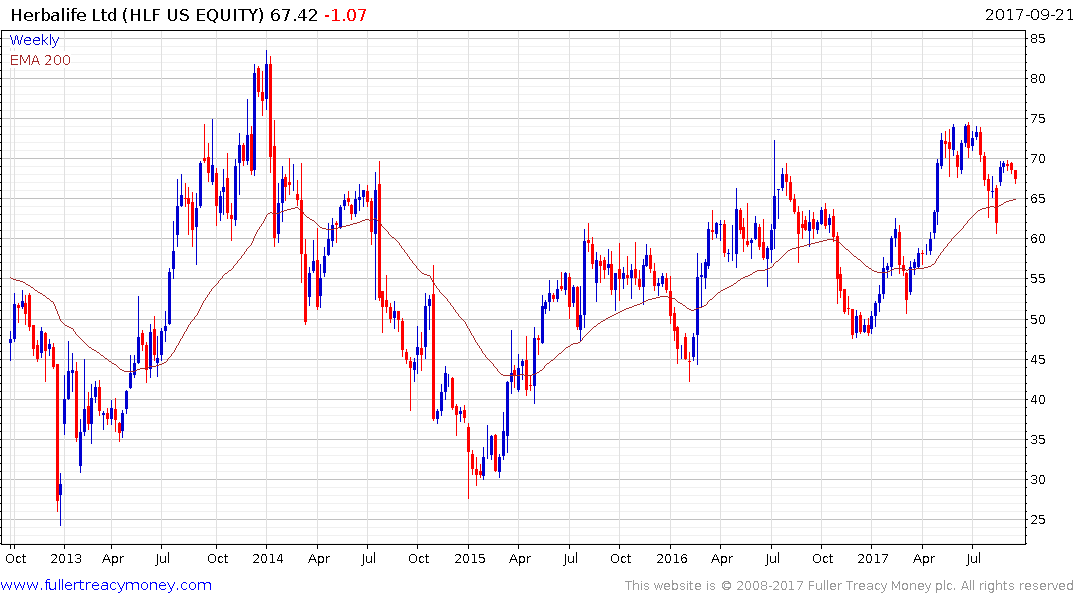The height and width of the screenshot is (600, 1075).
Task: Click the 2017 year label on time axis
Action: click(x=873, y=558)
